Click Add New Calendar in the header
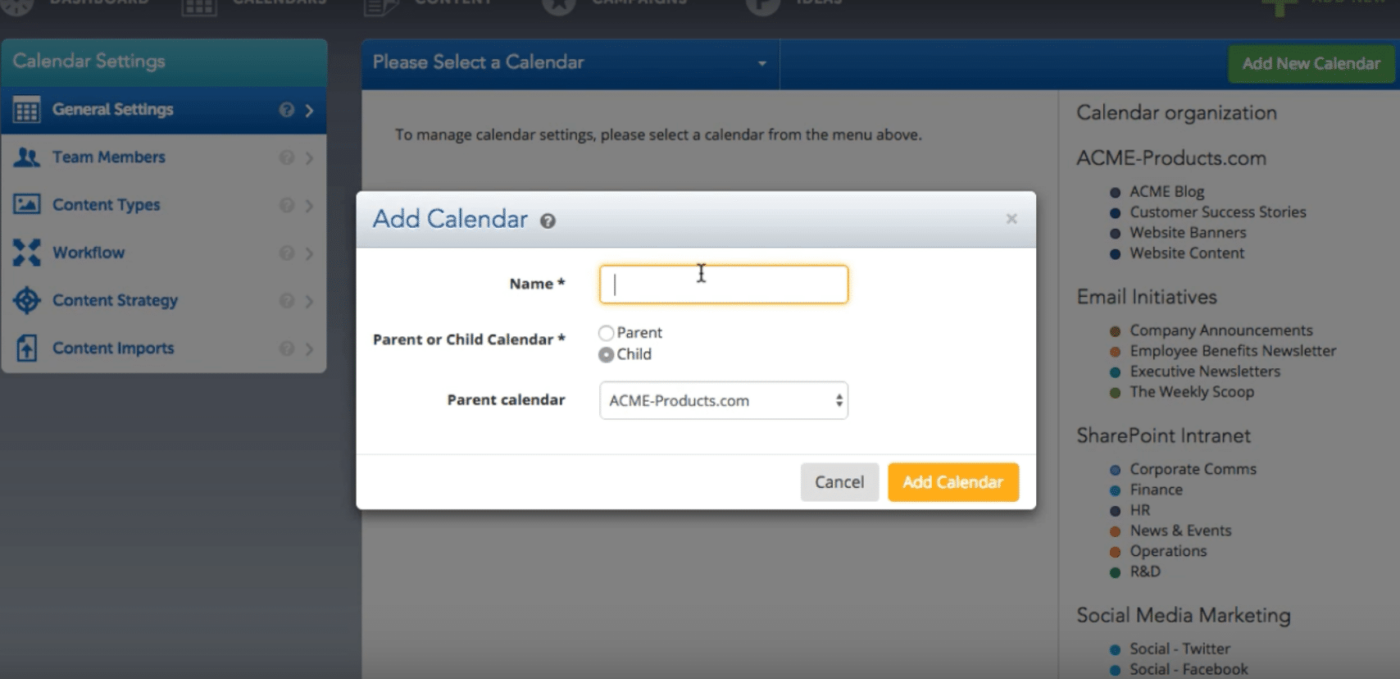Image resolution: width=1400 pixels, height=679 pixels. [x=1310, y=63]
